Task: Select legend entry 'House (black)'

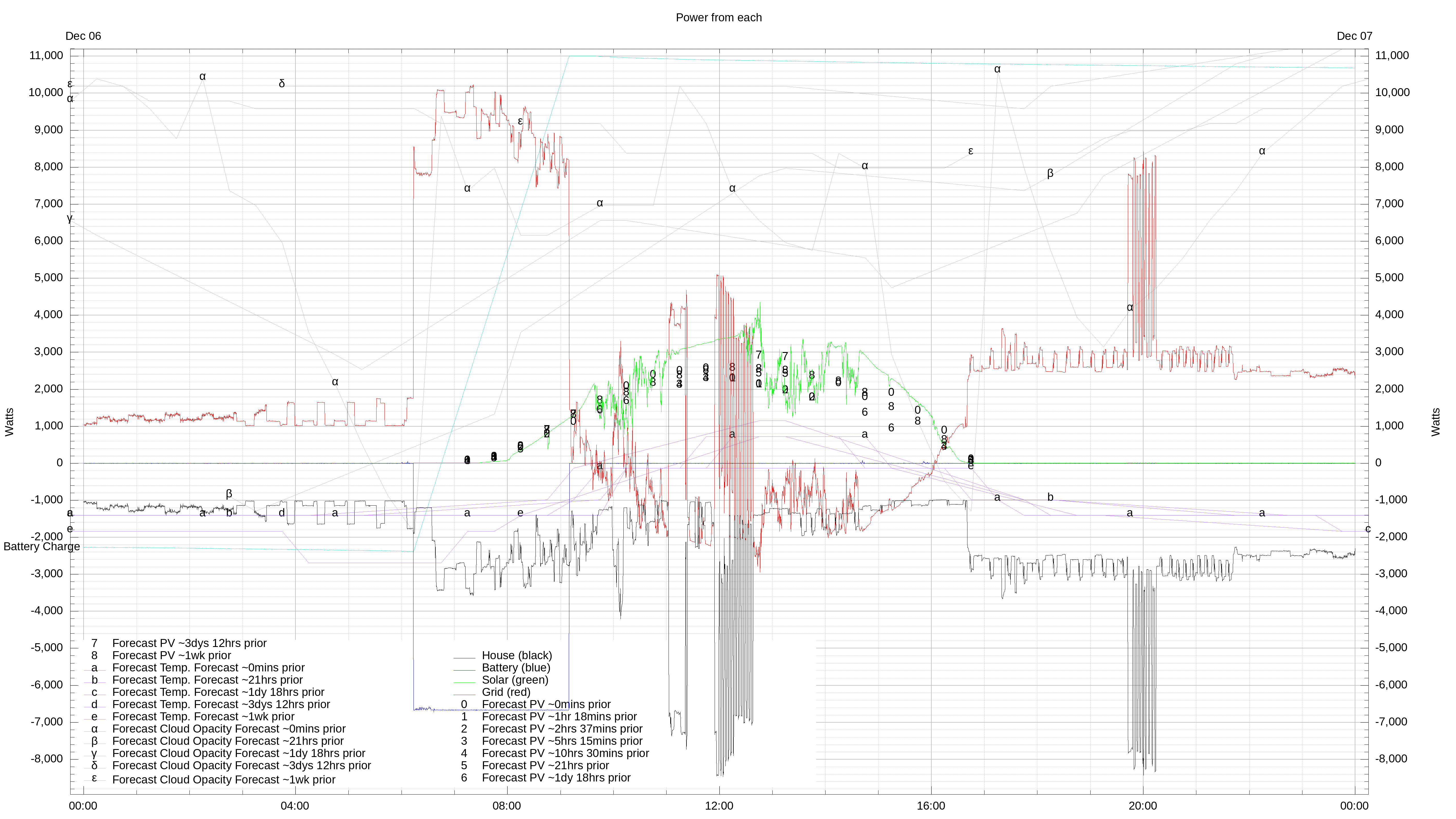Action: [x=517, y=656]
